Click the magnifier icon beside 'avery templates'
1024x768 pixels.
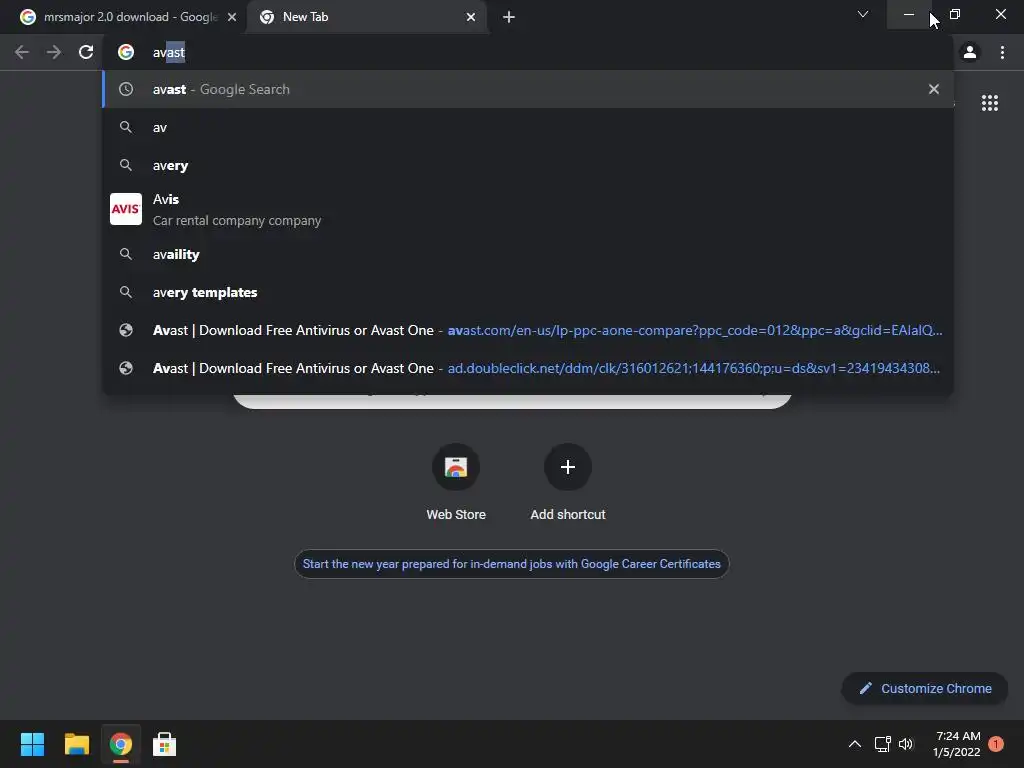point(126,292)
